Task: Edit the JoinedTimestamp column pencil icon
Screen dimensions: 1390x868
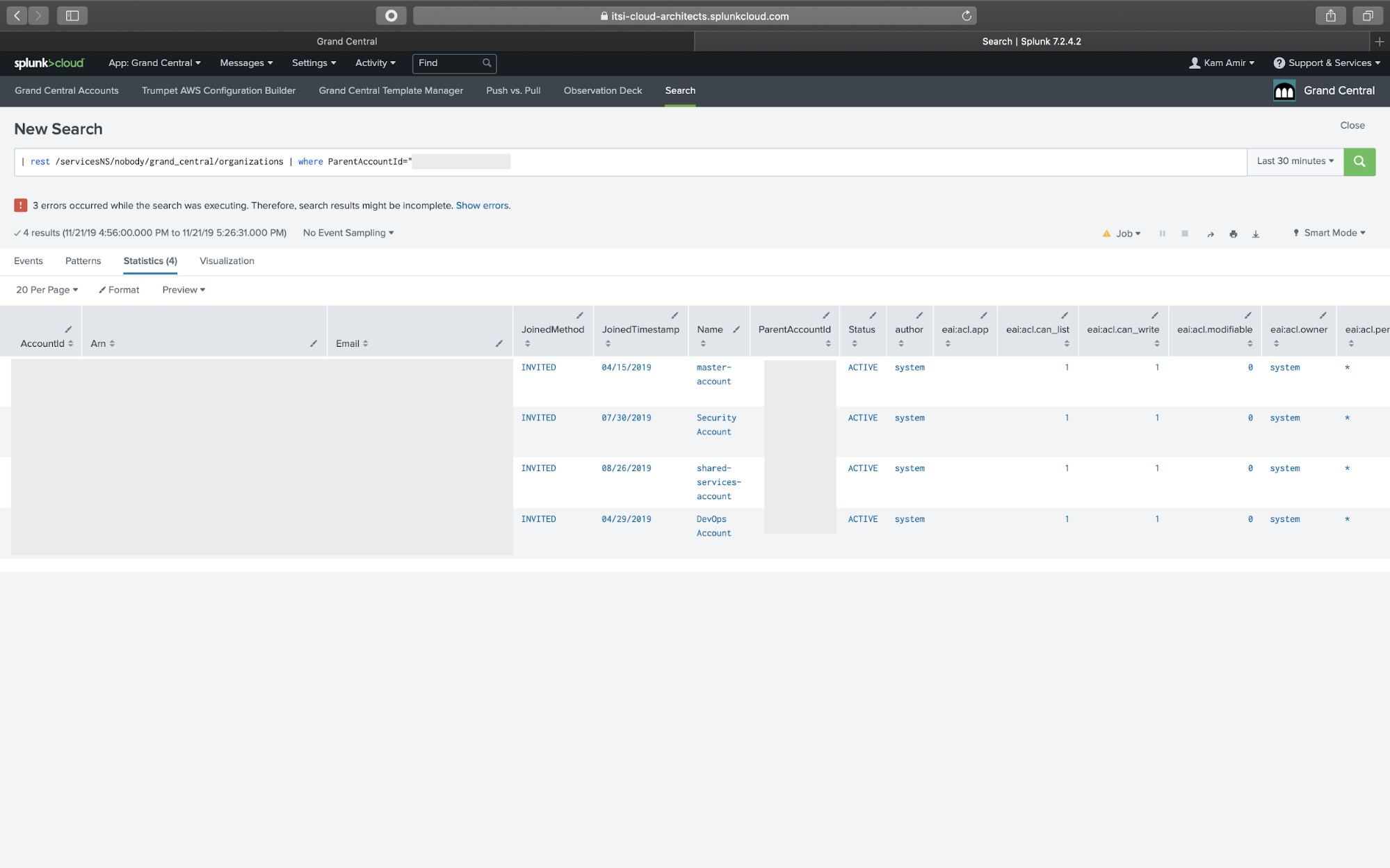Action: click(674, 315)
